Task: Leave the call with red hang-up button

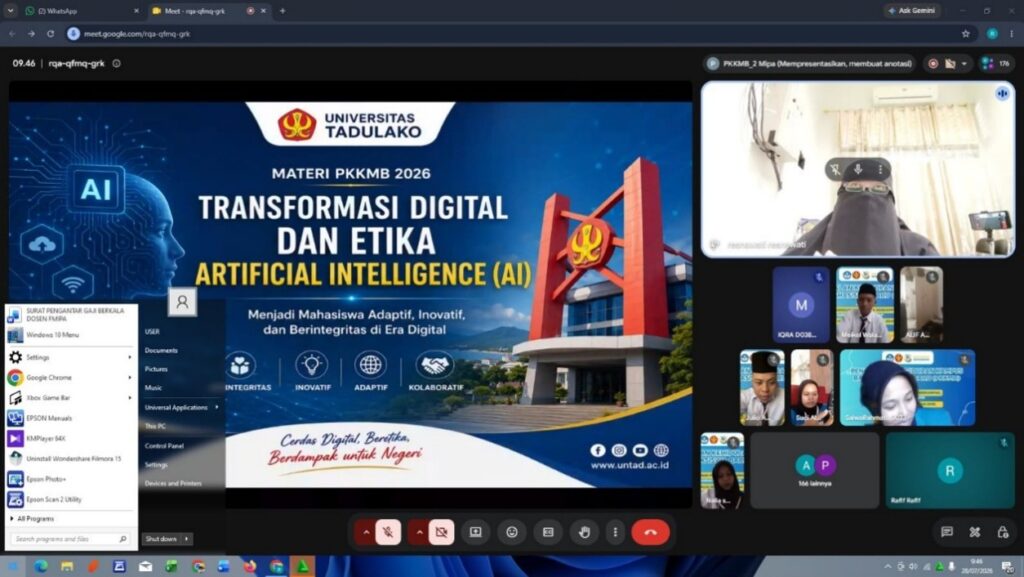Action: [650, 532]
